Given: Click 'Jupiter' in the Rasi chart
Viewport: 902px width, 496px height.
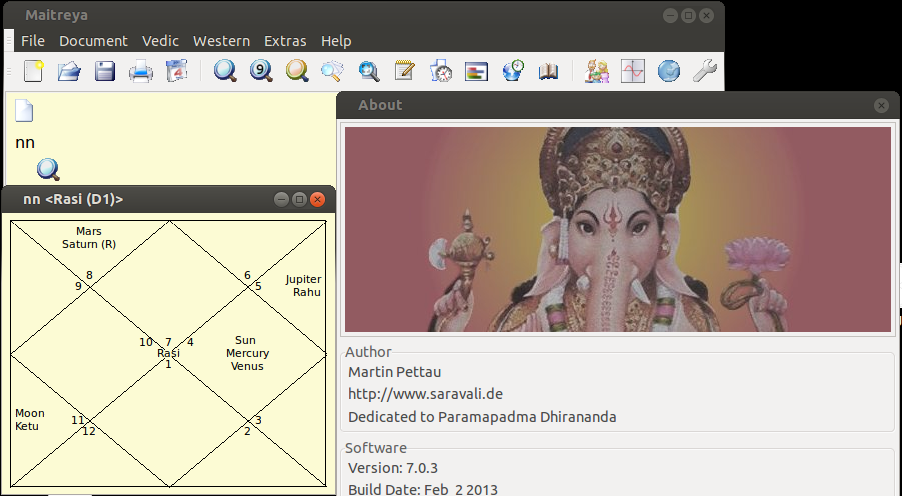Looking at the screenshot, I should (303, 280).
